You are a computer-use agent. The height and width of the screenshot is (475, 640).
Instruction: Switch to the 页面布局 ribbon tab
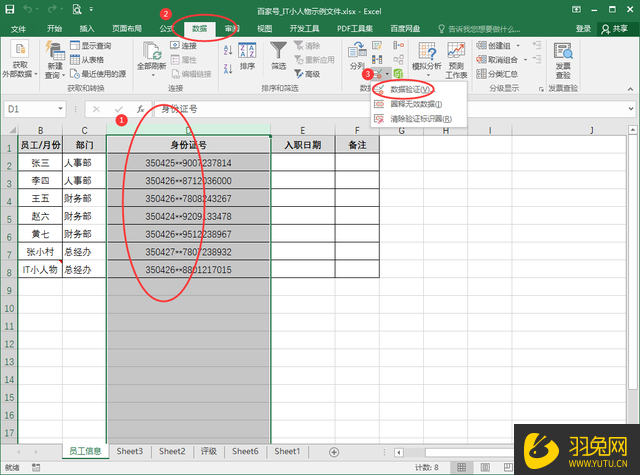127,29
